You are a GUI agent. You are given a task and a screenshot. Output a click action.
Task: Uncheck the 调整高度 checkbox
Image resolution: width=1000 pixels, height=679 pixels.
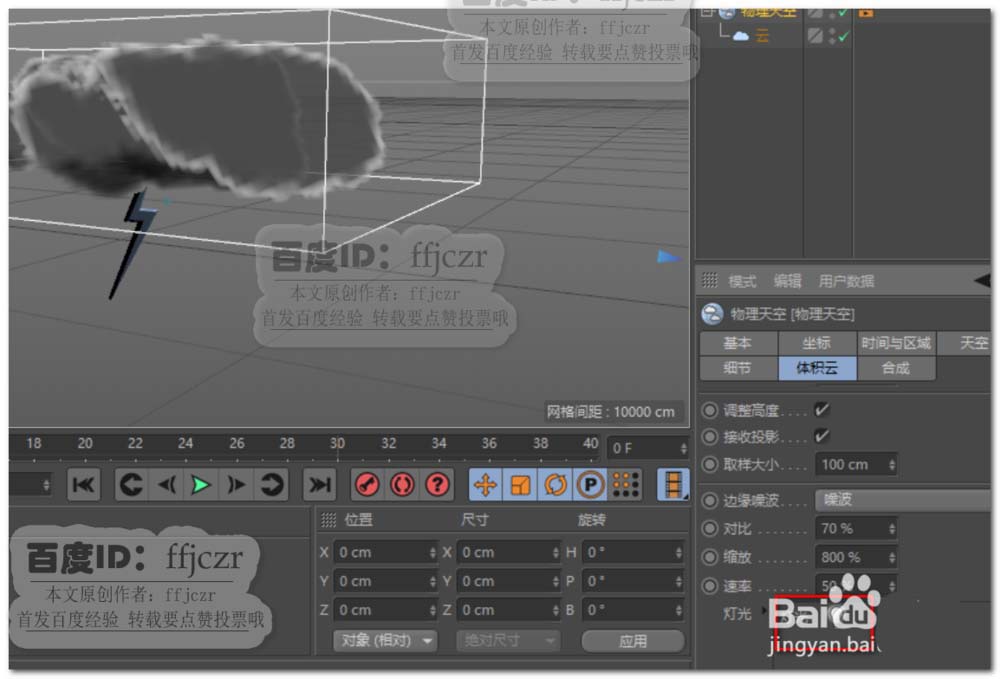[x=822, y=409]
